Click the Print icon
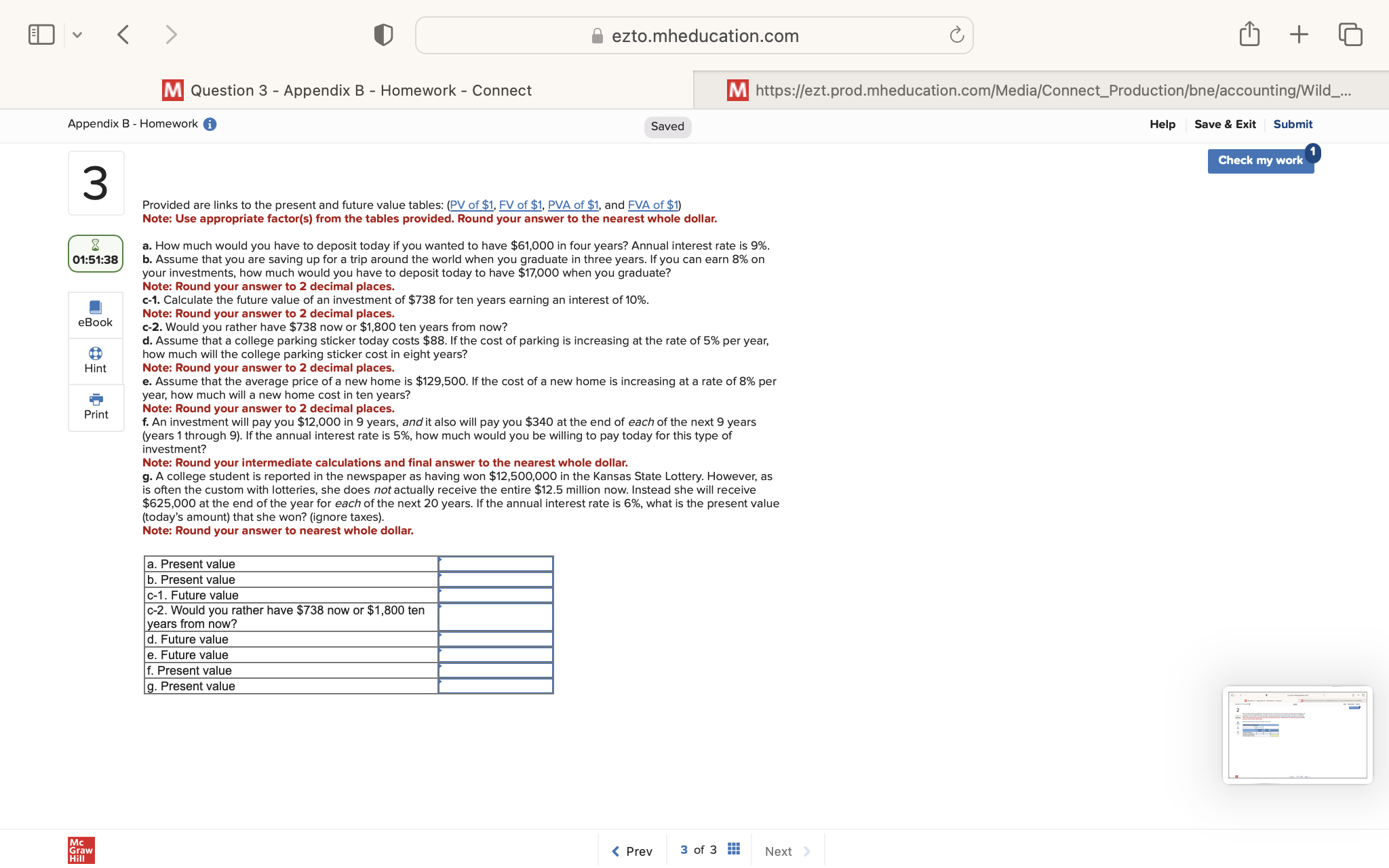1389x868 pixels. pos(96,407)
